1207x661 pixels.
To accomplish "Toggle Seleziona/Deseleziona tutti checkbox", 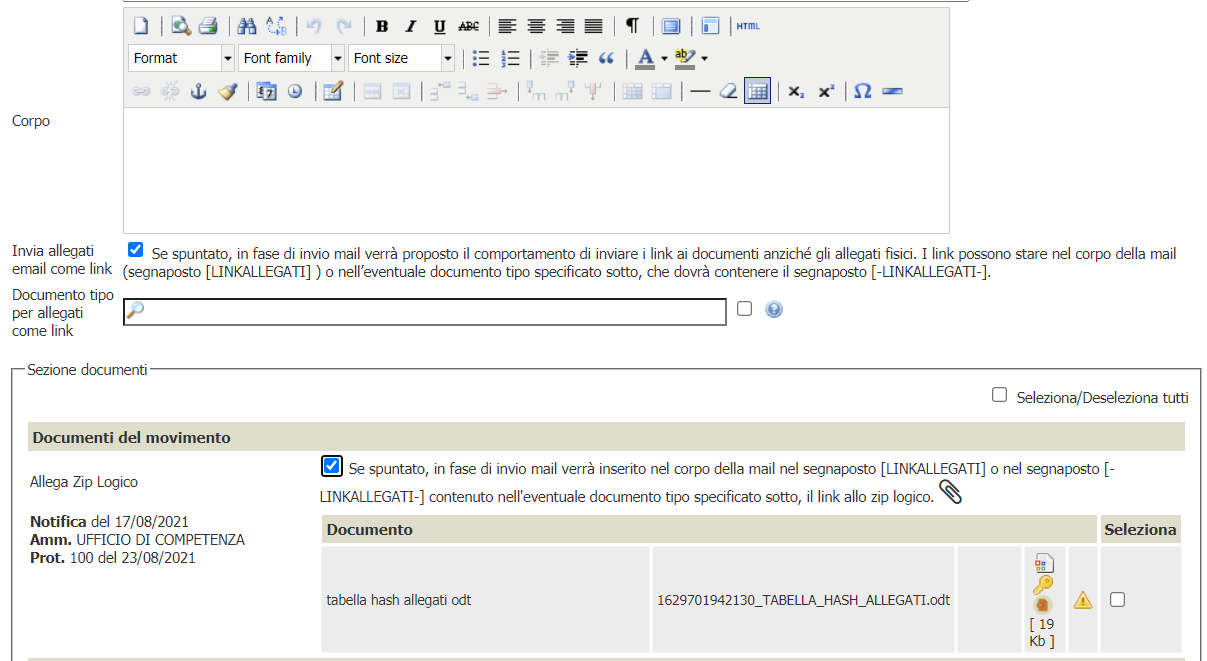I will click(x=999, y=395).
